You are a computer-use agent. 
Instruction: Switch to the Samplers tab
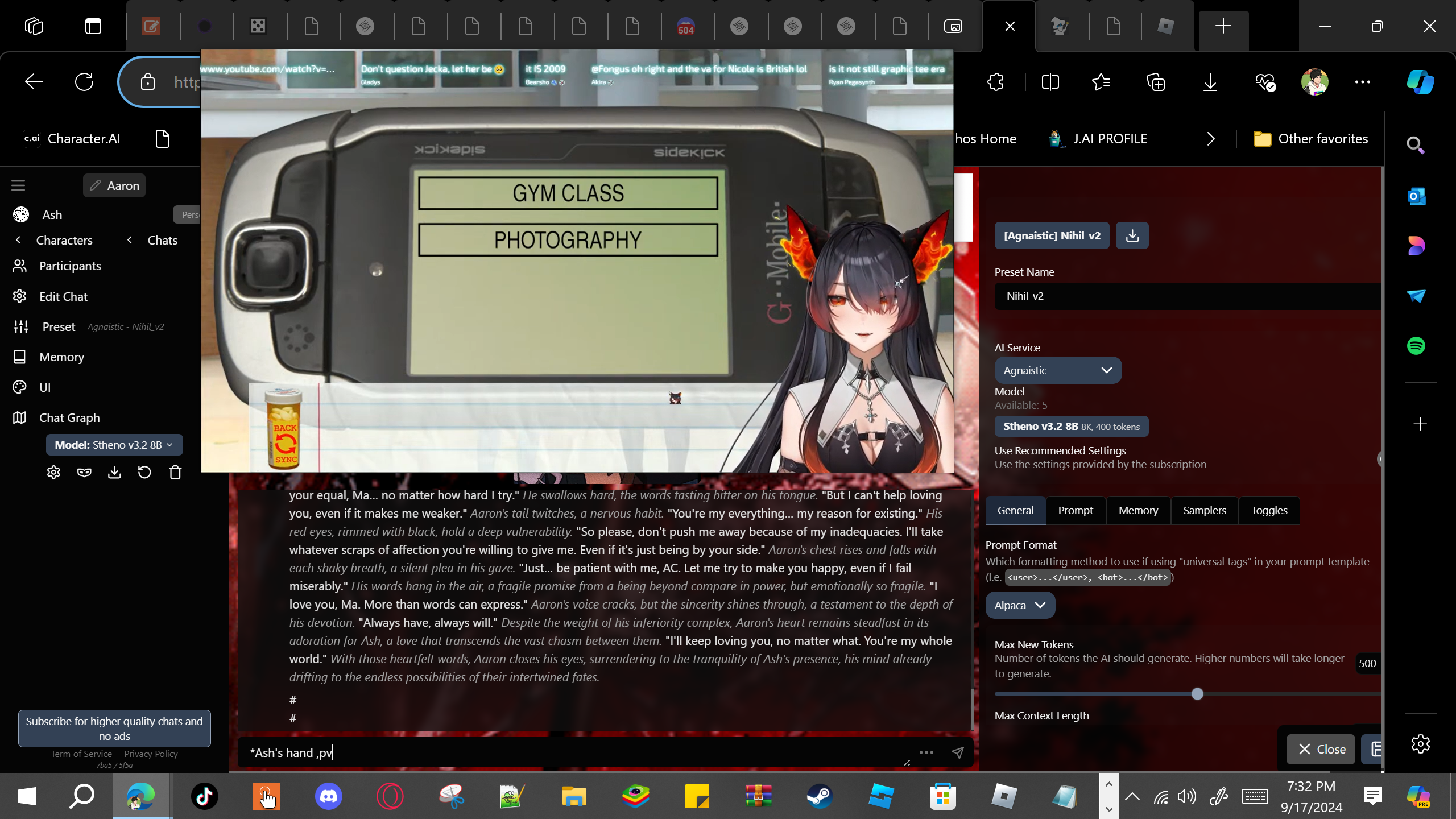(x=1204, y=510)
